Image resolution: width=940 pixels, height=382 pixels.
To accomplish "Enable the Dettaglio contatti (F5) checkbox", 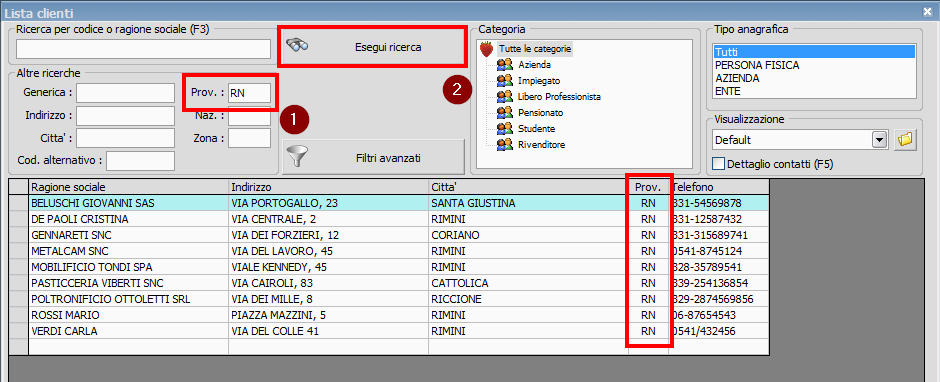I will click(x=718, y=163).
